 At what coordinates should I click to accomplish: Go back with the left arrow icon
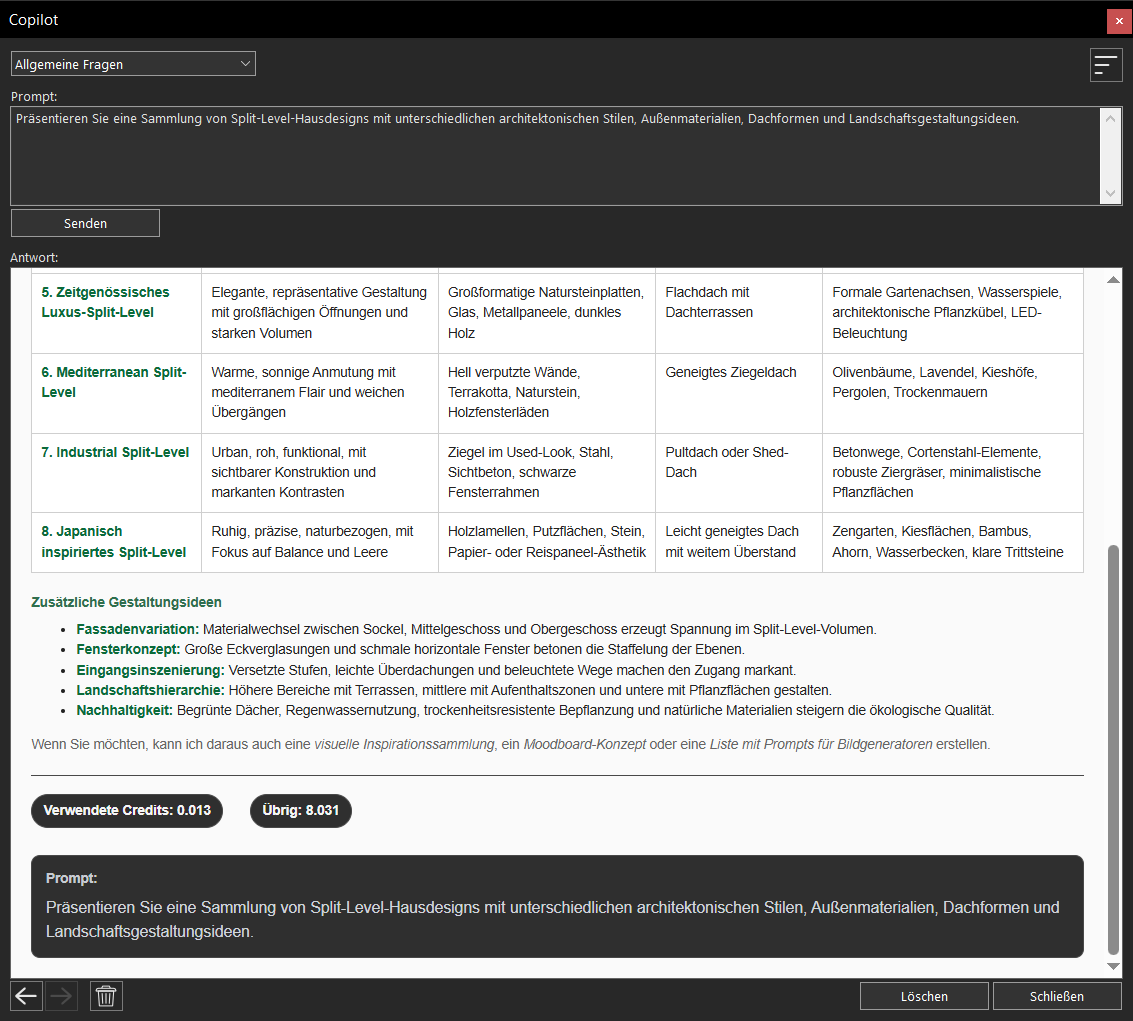26,996
